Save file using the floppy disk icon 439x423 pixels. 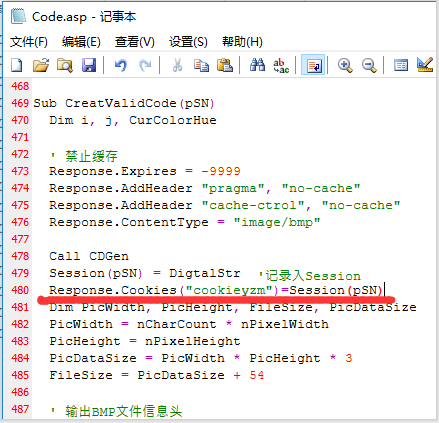89,65
